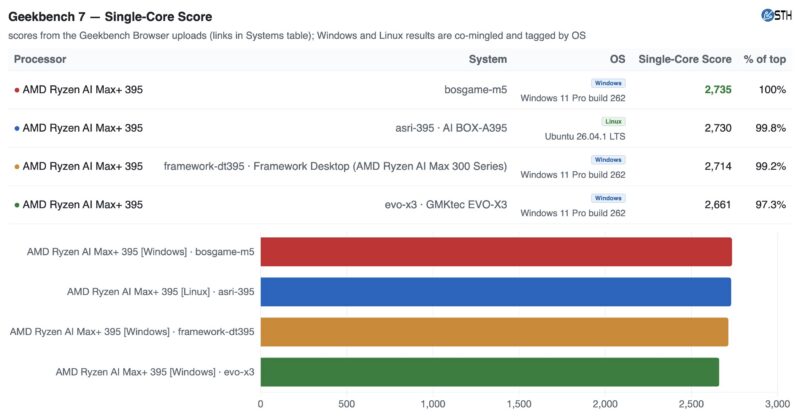Click the red dot beside bosgame-m5 row processor
This screenshot has width=800, height=417.
pyautogui.click(x=17, y=90)
